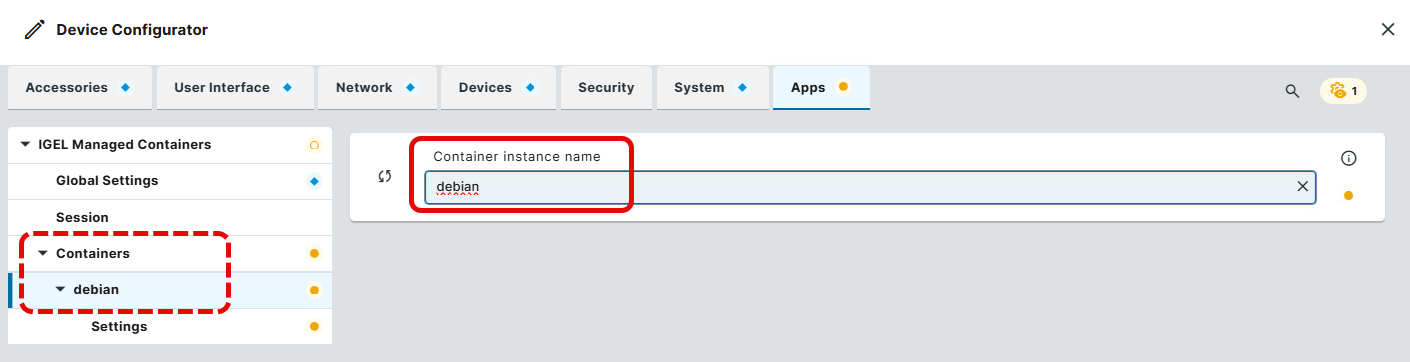The width and height of the screenshot is (1410, 362).
Task: Click the blue diamond on Devices tab
Action: click(529, 88)
